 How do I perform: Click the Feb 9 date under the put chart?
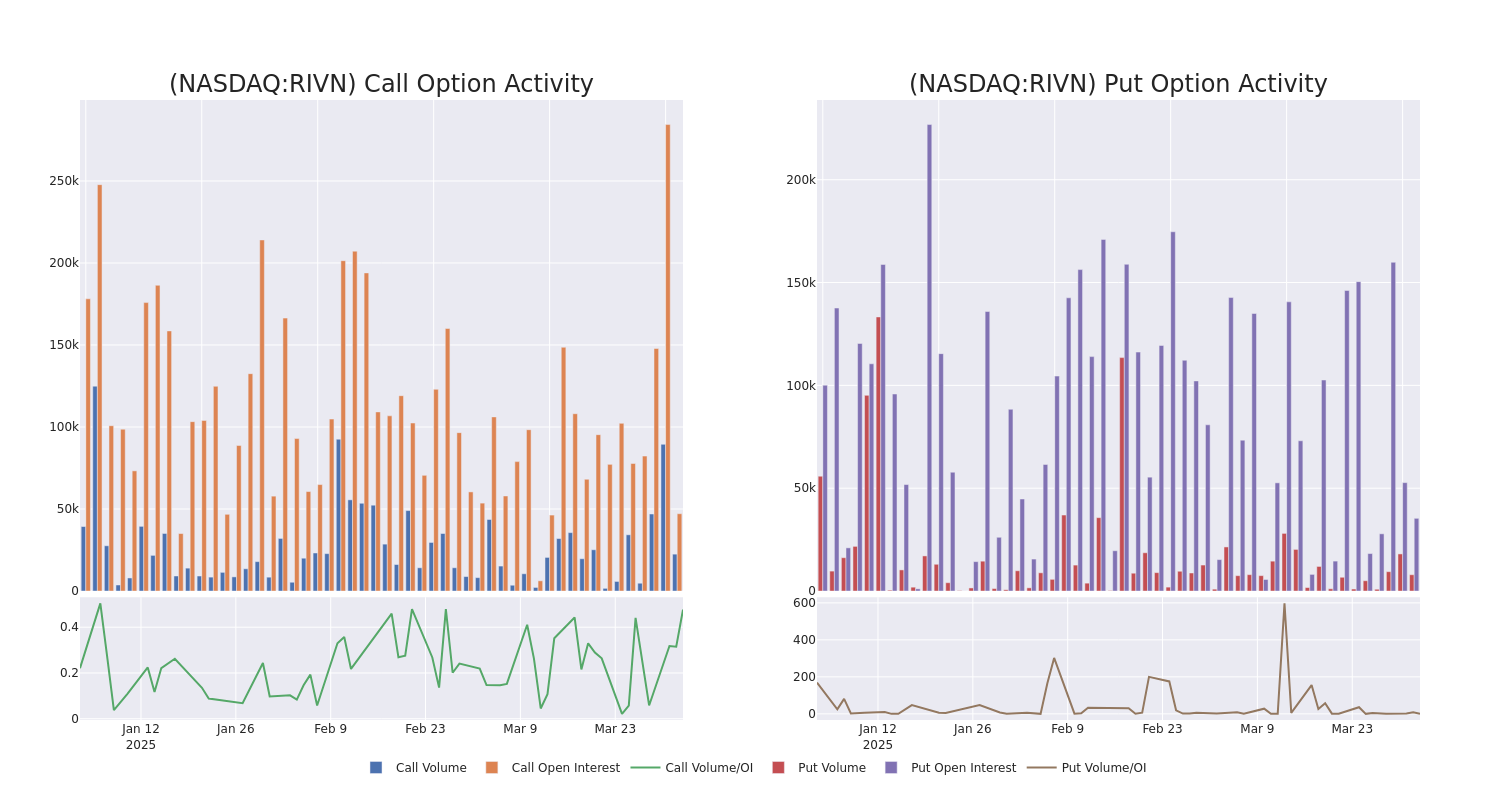point(1068,729)
